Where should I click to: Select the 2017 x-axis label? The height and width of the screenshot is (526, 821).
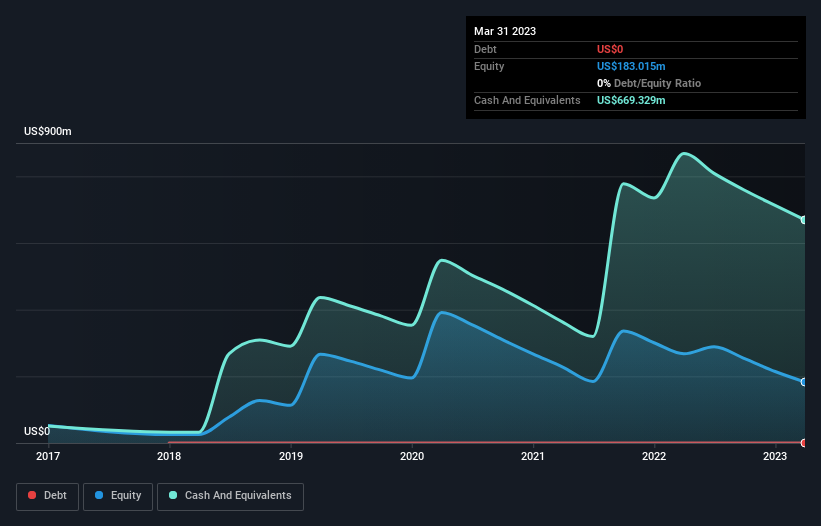coord(48,456)
